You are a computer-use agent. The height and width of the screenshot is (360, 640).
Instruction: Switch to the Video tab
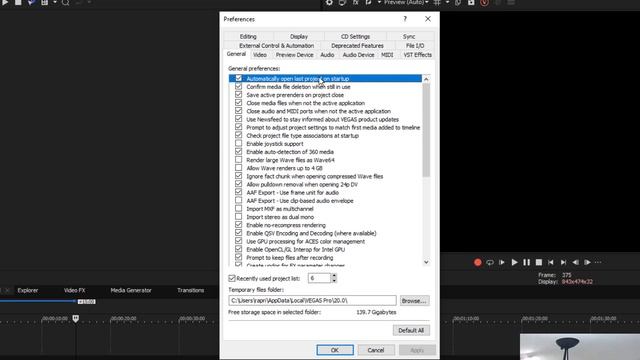pyautogui.click(x=260, y=55)
